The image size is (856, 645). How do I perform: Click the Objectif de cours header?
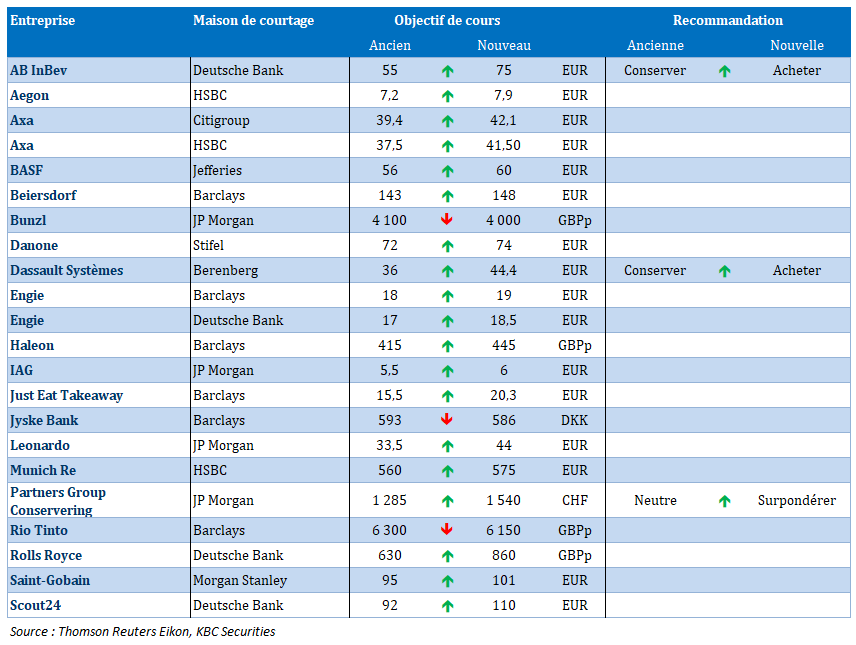click(x=447, y=20)
